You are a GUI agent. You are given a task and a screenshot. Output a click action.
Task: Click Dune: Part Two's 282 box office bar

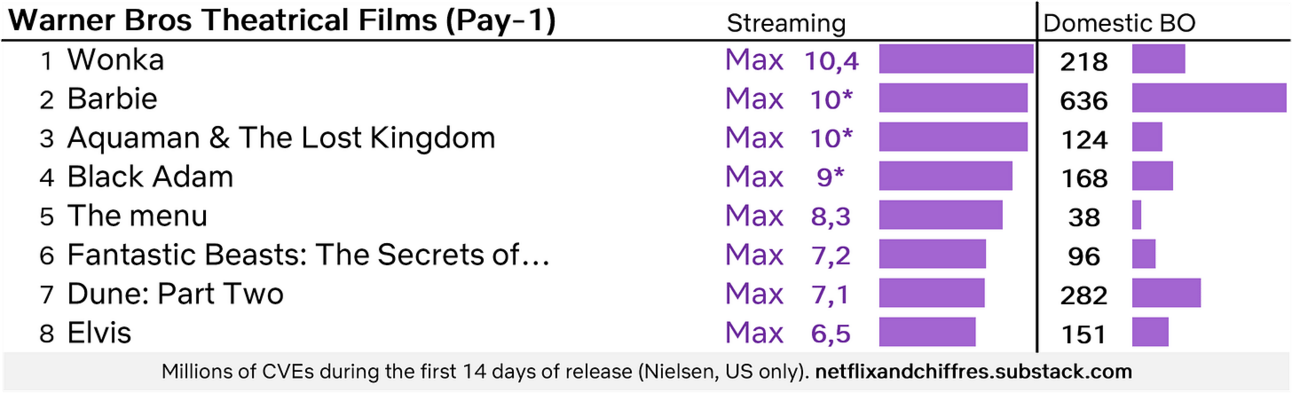click(x=1166, y=294)
